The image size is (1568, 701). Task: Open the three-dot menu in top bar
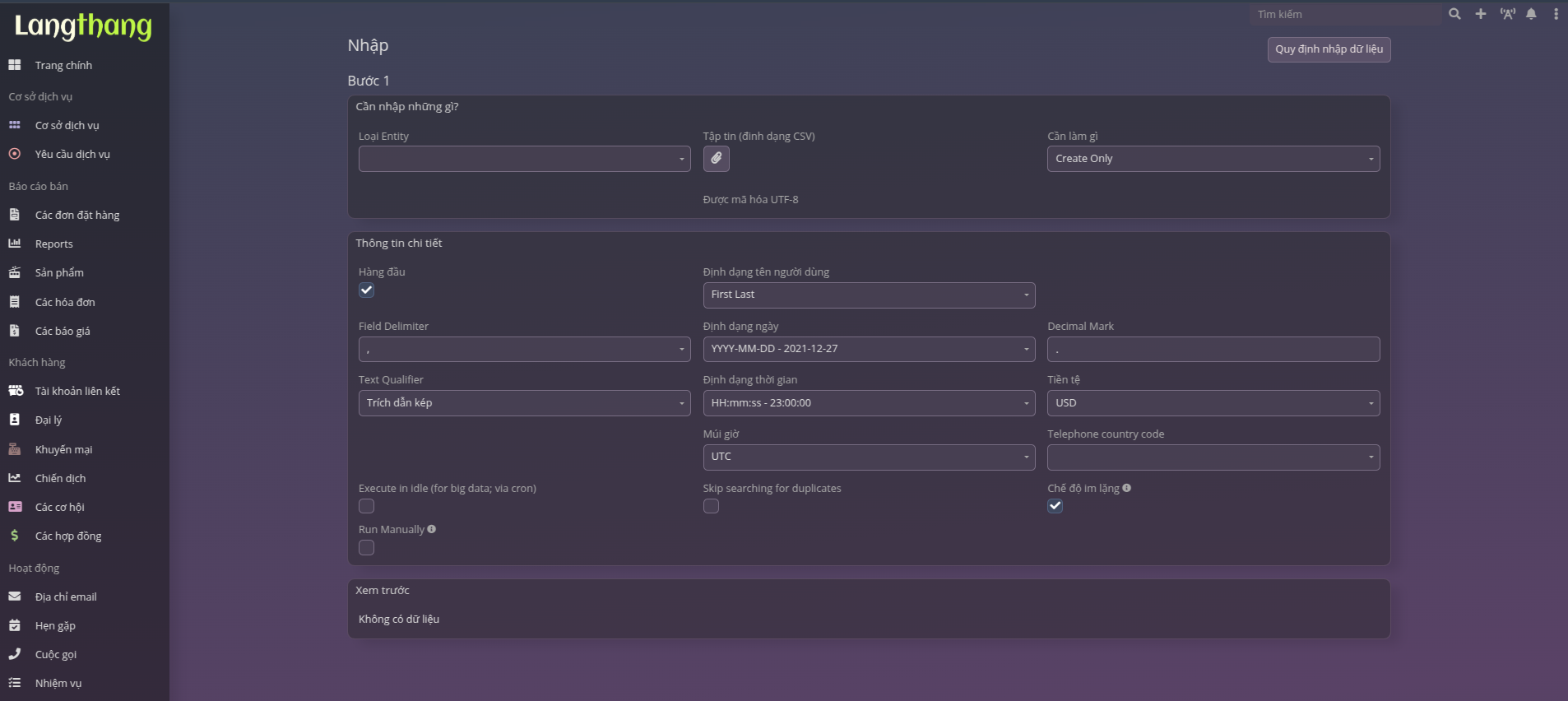[x=1555, y=14]
